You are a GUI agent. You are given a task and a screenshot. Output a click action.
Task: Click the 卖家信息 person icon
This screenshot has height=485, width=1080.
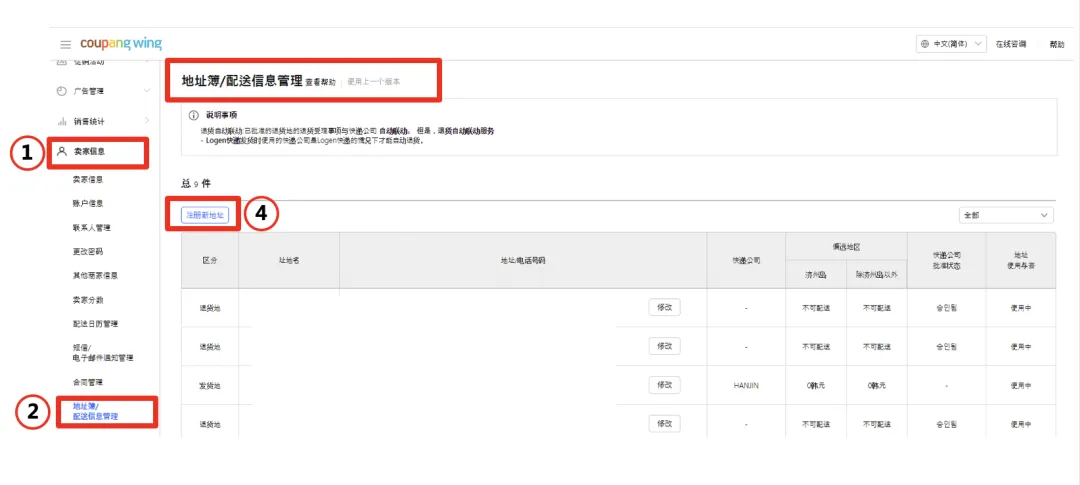(x=62, y=152)
